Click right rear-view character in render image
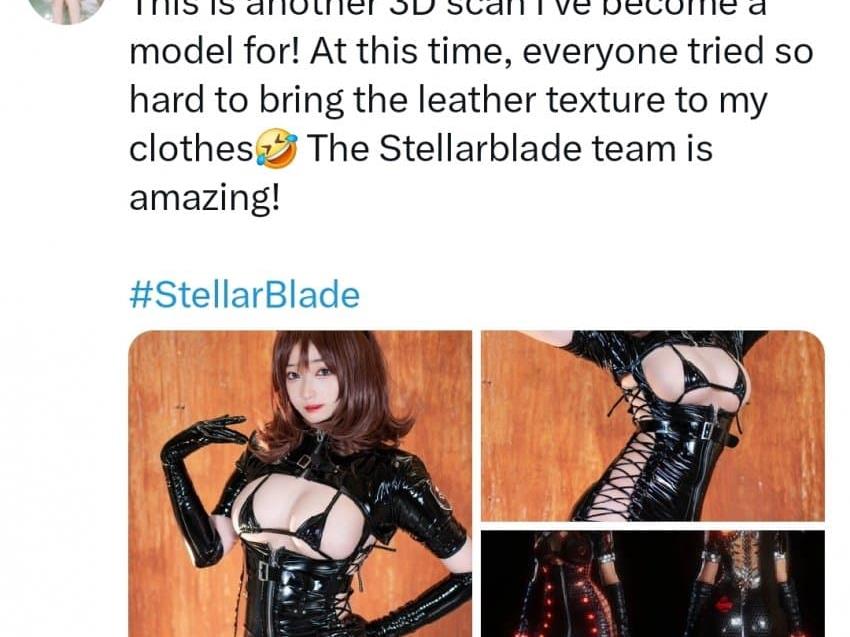 (742, 585)
